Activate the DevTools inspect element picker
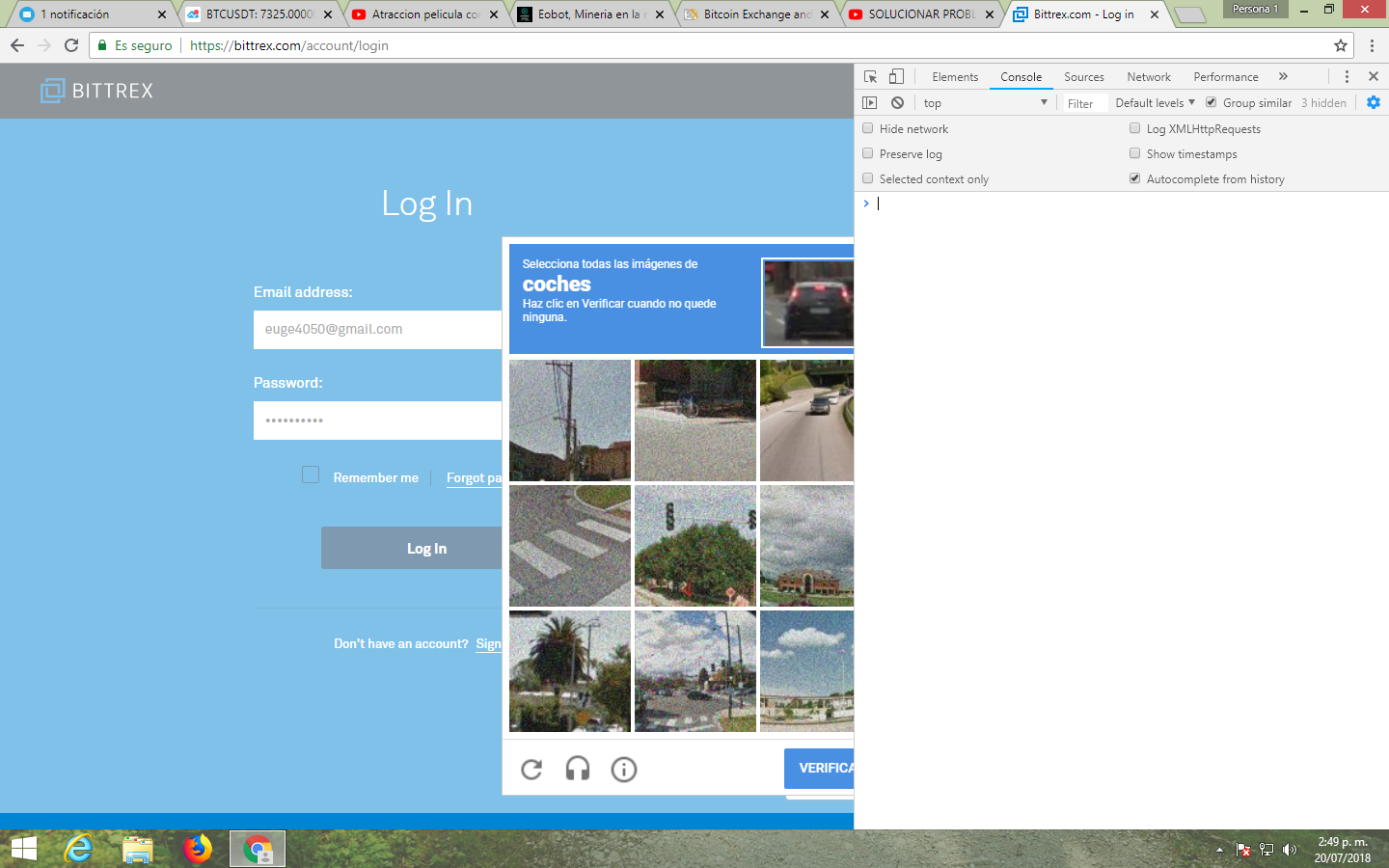Viewport: 1389px width, 868px height. [870, 76]
